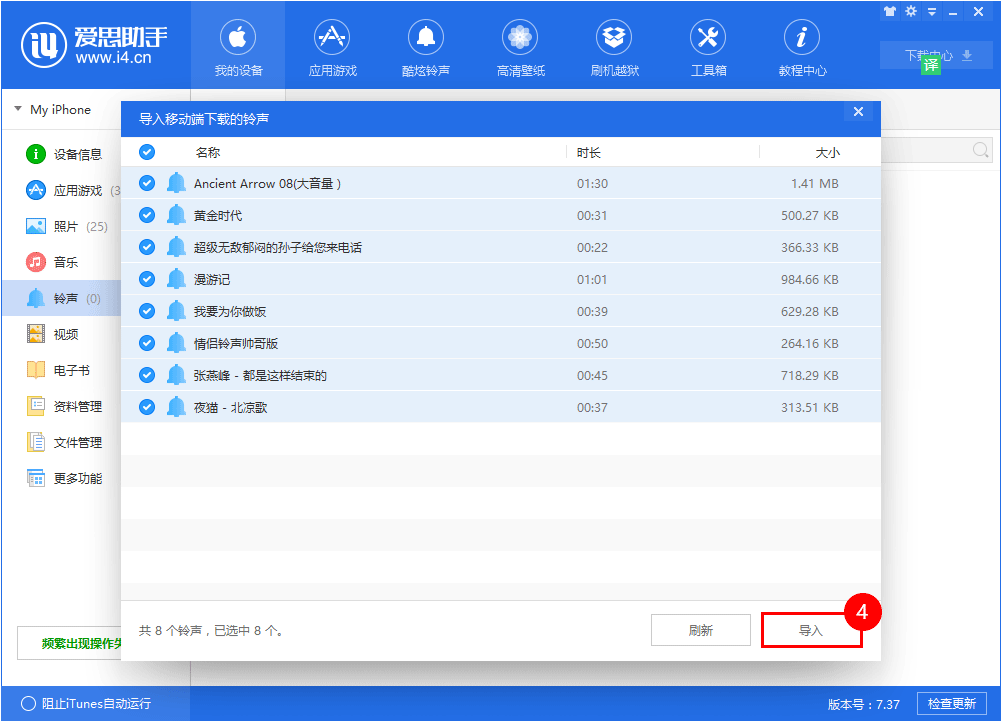
Task: Open the 高清壁纸 wallpaper section
Action: point(519,46)
